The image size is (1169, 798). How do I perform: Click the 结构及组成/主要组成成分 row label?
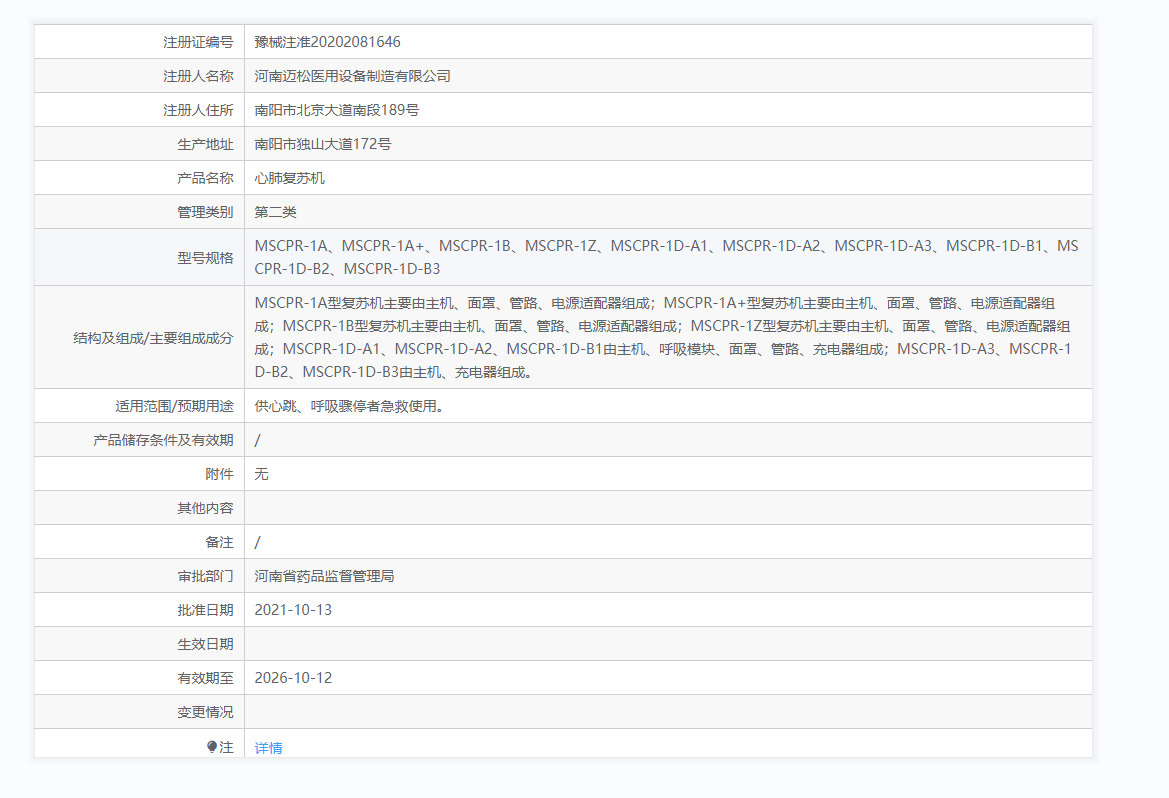click(153, 338)
